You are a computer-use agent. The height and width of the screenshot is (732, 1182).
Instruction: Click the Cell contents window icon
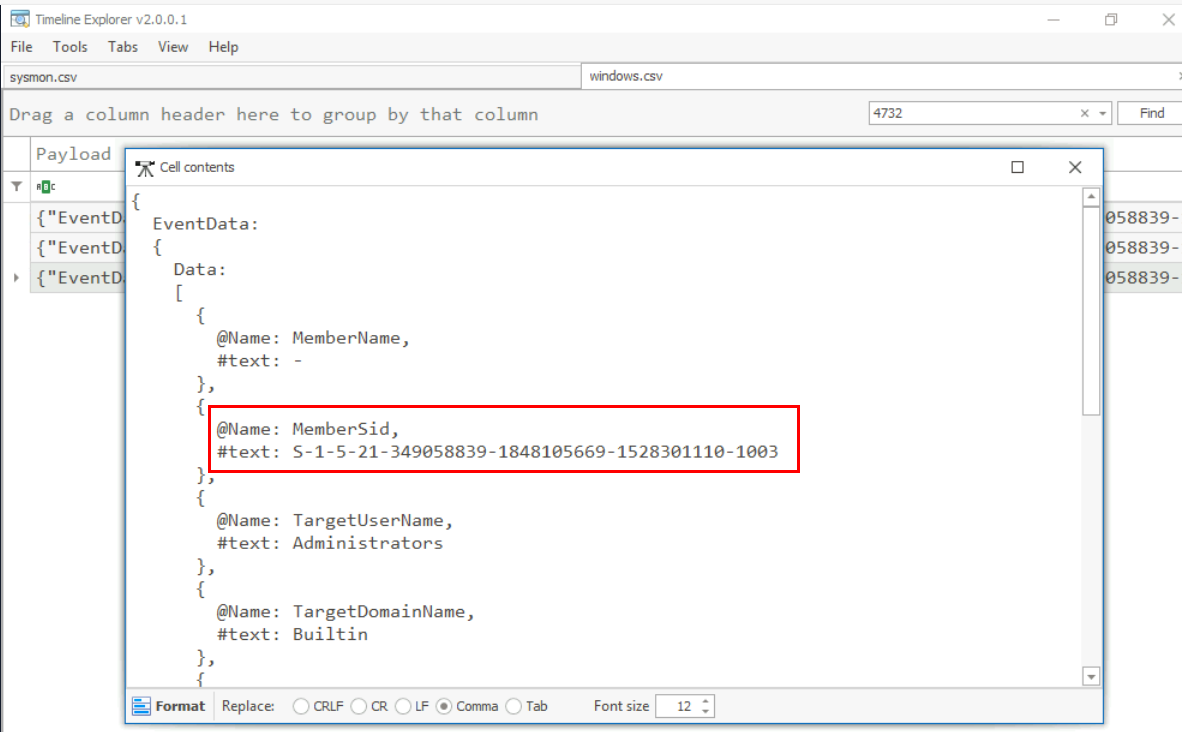tap(145, 168)
